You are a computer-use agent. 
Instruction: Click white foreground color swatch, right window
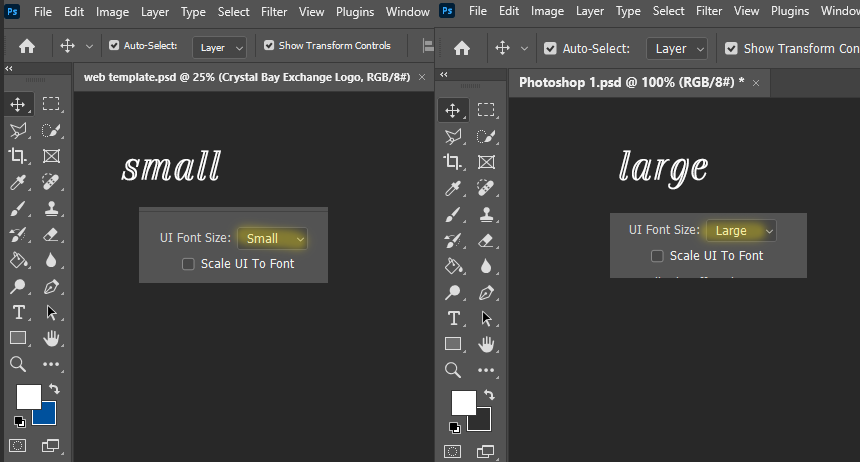pyautogui.click(x=463, y=403)
